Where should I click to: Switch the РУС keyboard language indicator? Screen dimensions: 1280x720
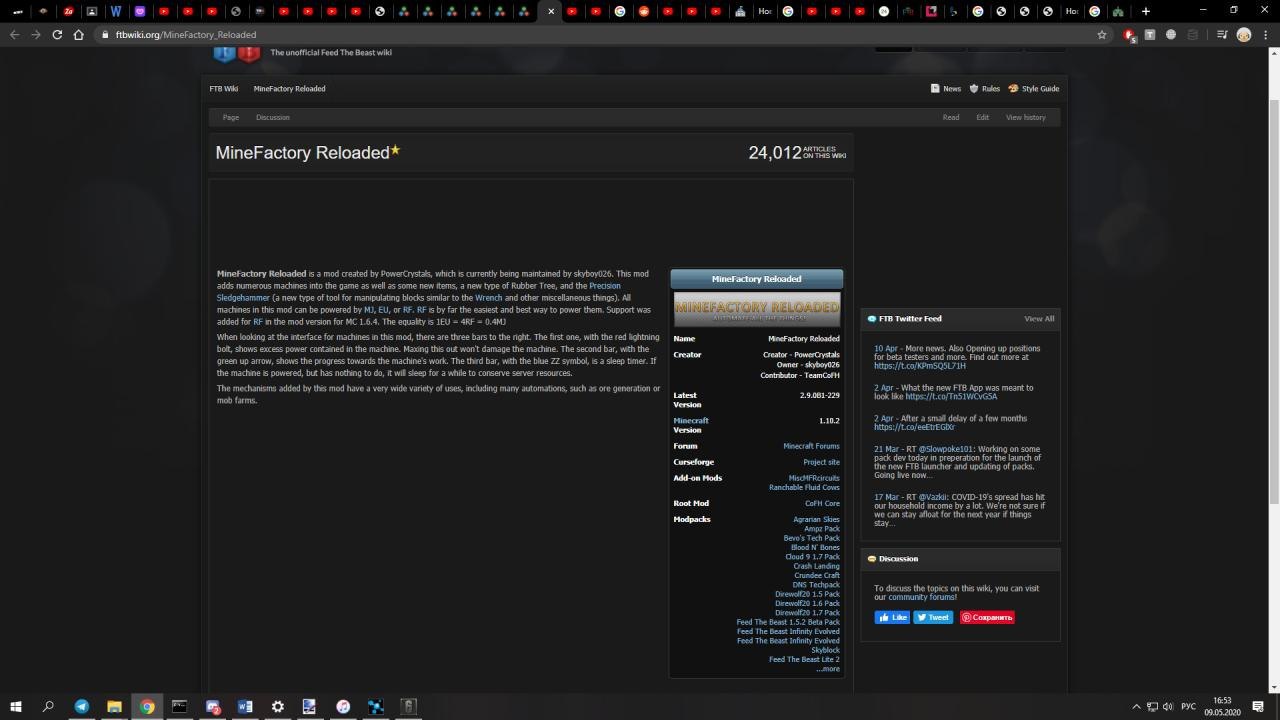(1188, 706)
